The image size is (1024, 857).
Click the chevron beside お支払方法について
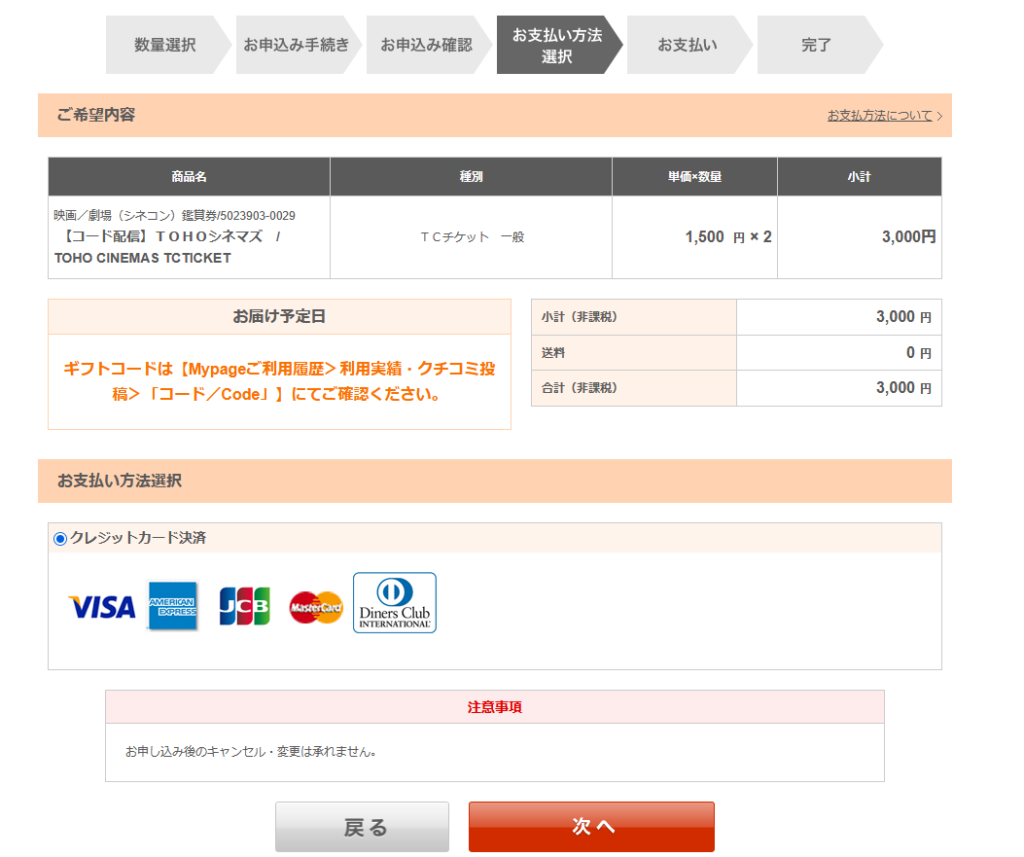click(x=940, y=117)
